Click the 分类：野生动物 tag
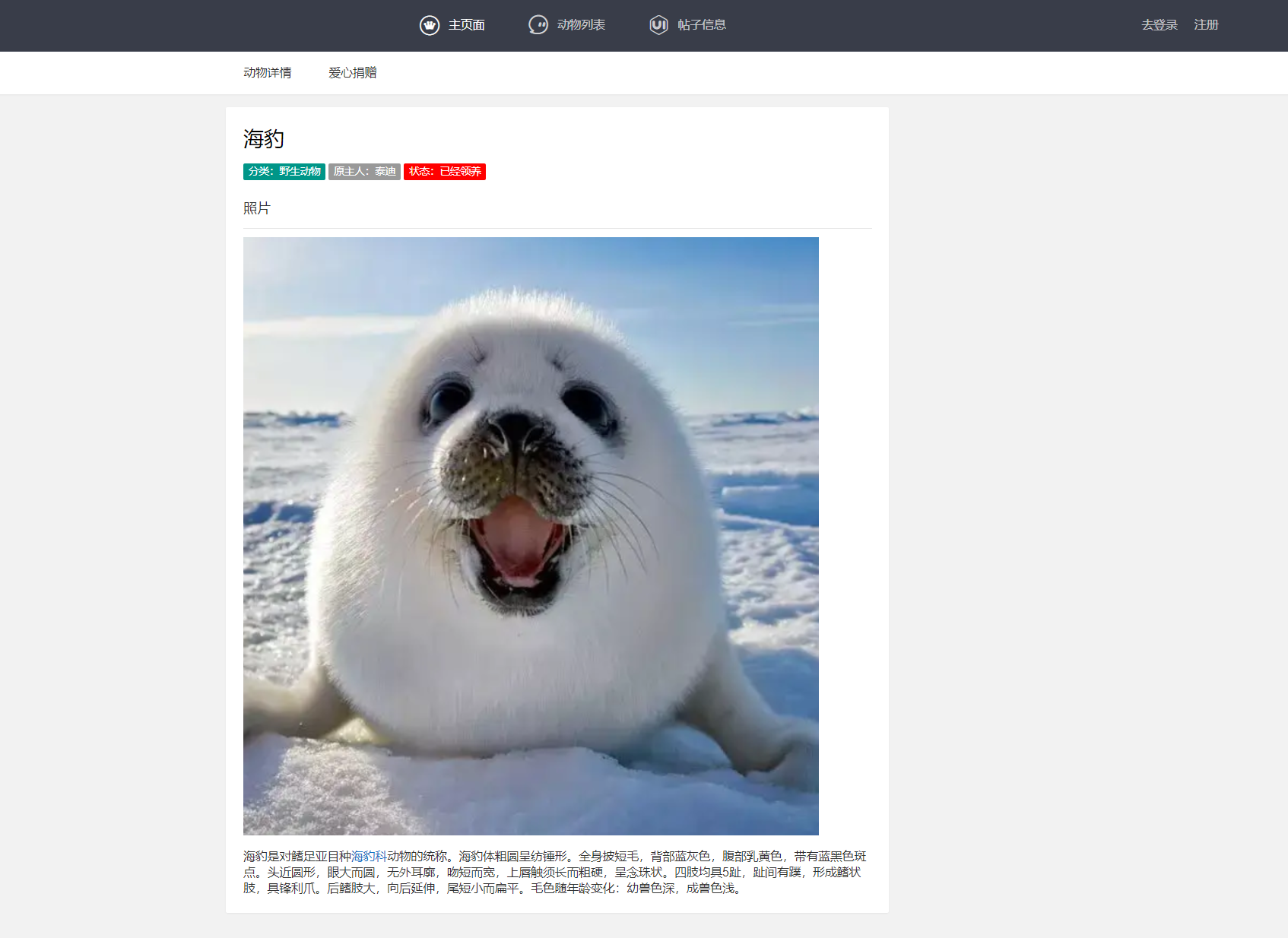 click(x=284, y=172)
